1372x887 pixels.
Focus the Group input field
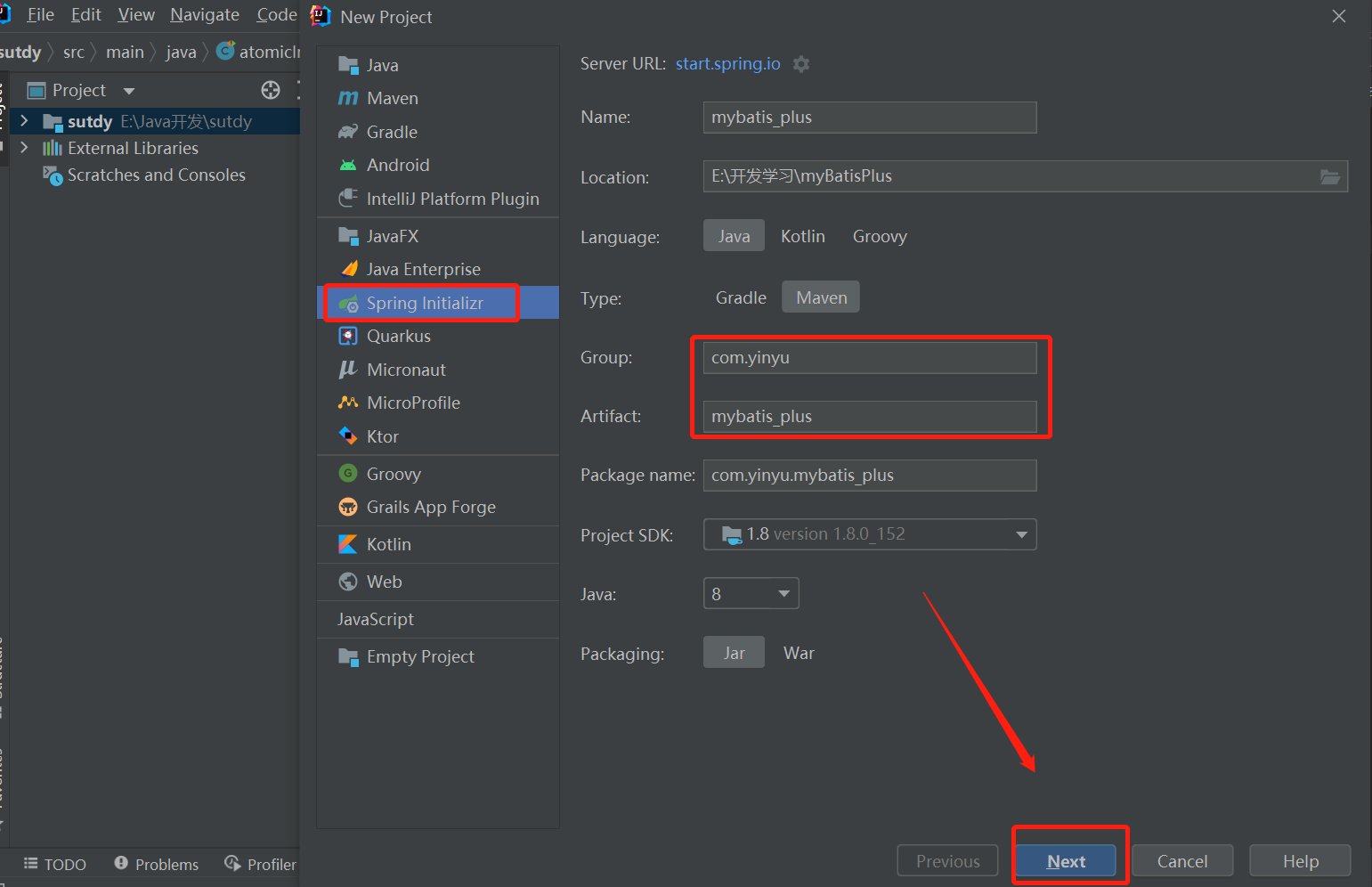[870, 358]
